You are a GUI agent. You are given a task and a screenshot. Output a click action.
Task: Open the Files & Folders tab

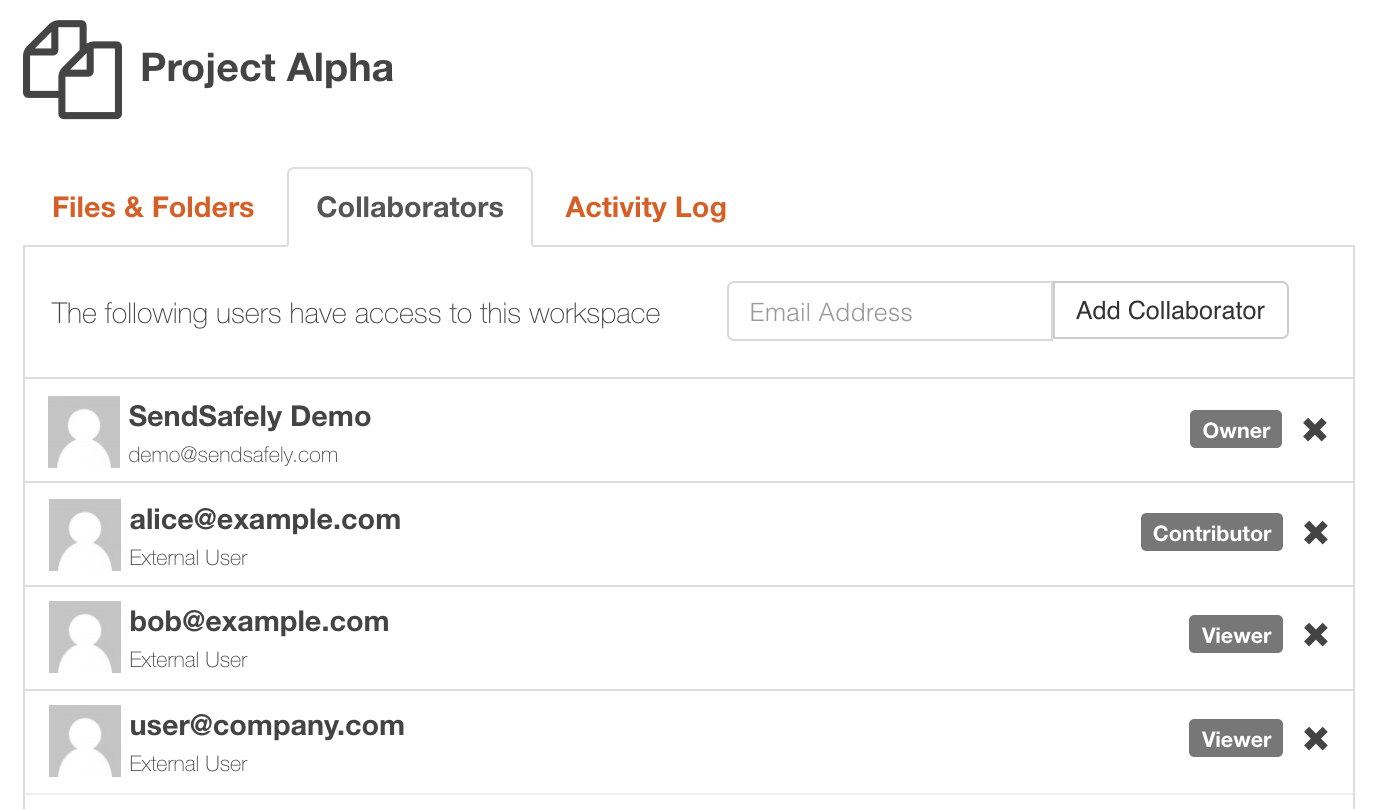pyautogui.click(x=153, y=207)
